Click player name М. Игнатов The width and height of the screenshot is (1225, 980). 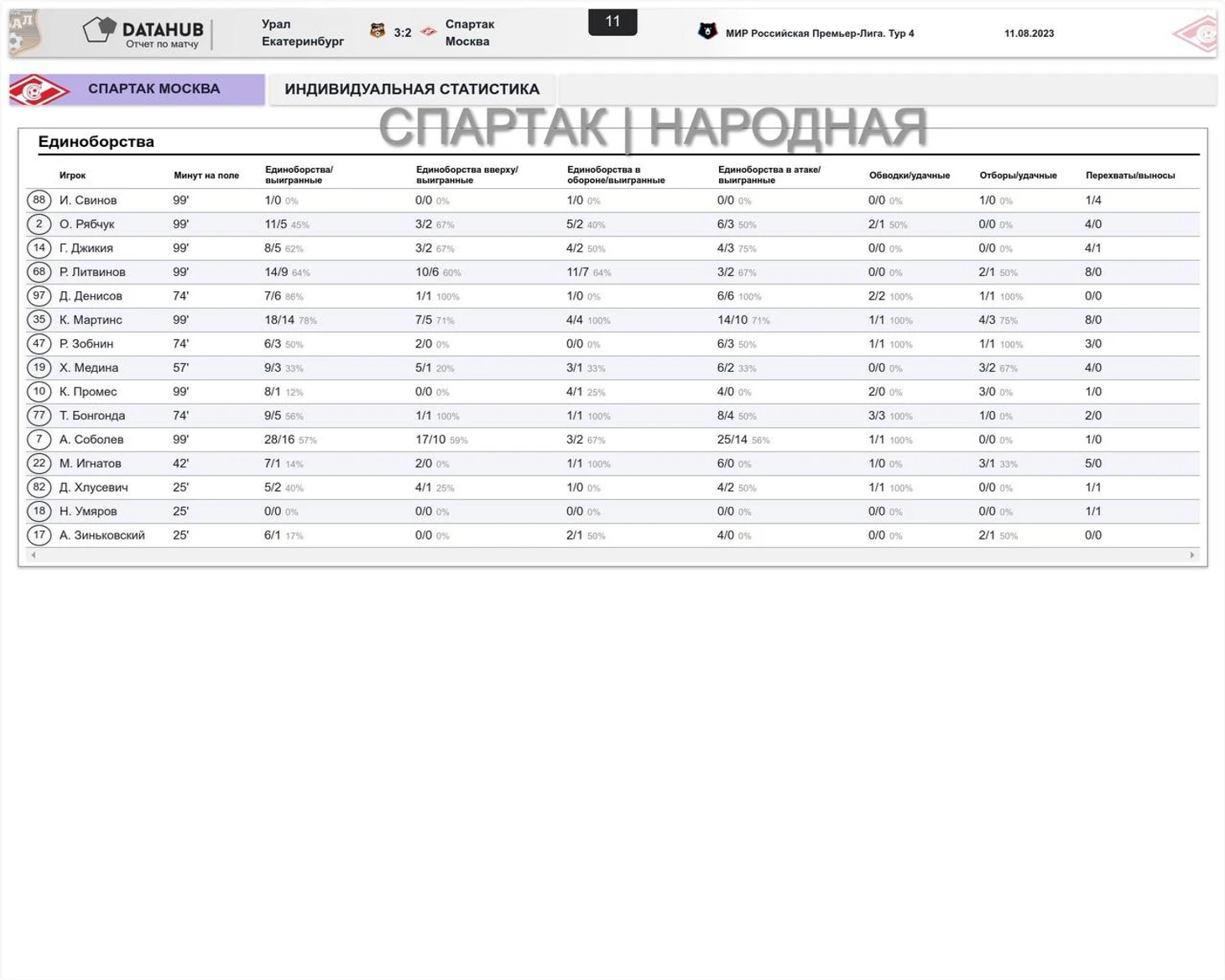click(x=91, y=463)
